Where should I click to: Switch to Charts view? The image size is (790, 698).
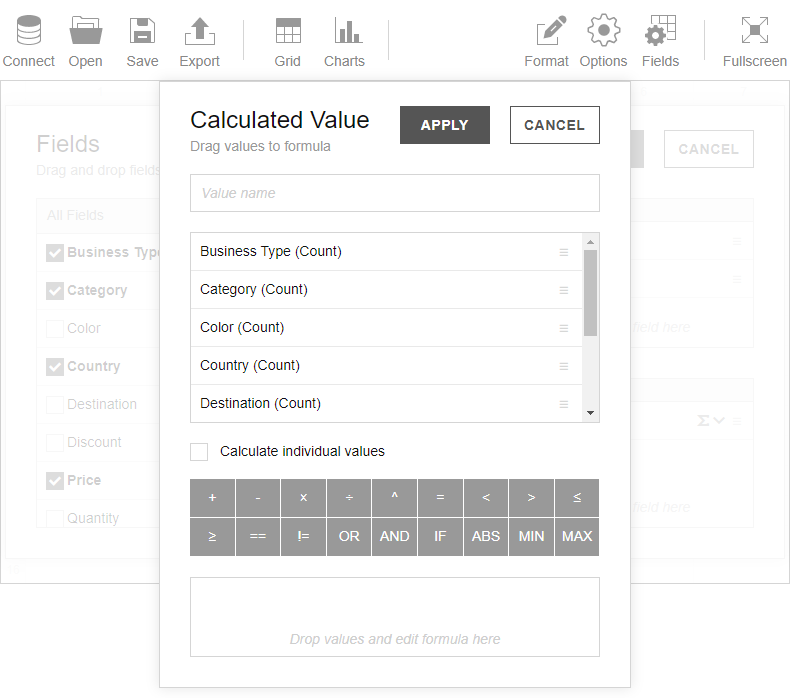(344, 31)
